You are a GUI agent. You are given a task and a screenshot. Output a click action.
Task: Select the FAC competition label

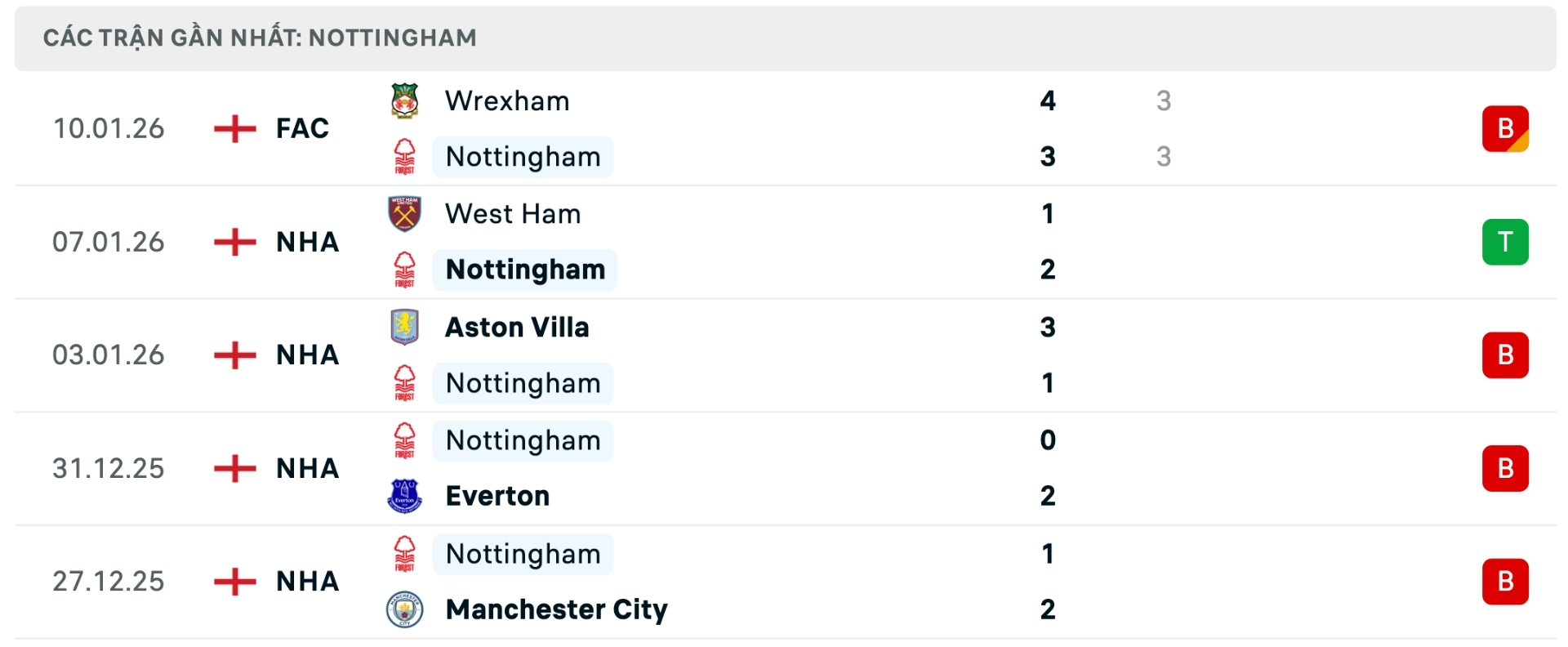coord(302,128)
